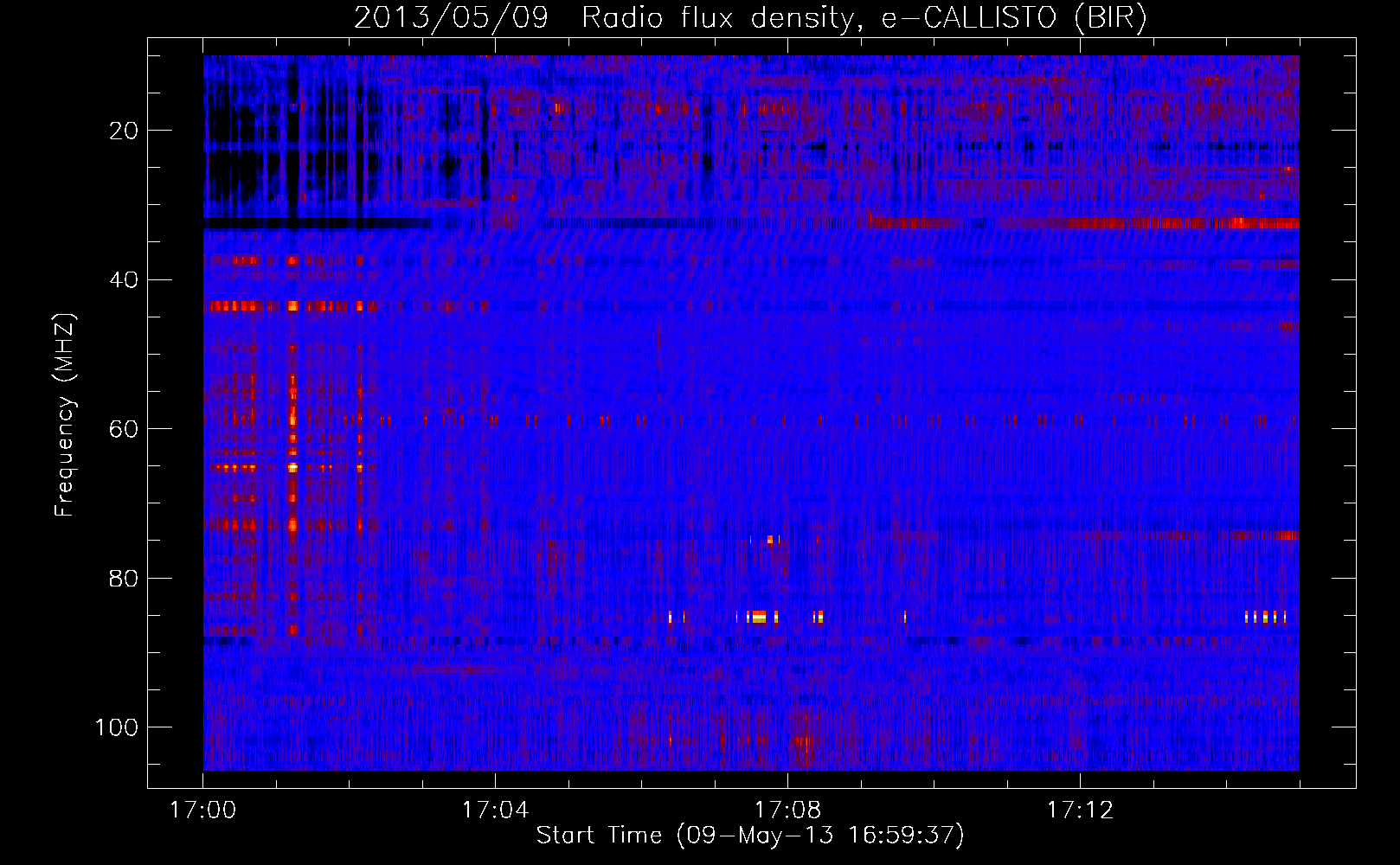
Task: Click the 'Start Time (09-May-13 16:59:37)' axis label
Action: pyautogui.click(x=750, y=836)
